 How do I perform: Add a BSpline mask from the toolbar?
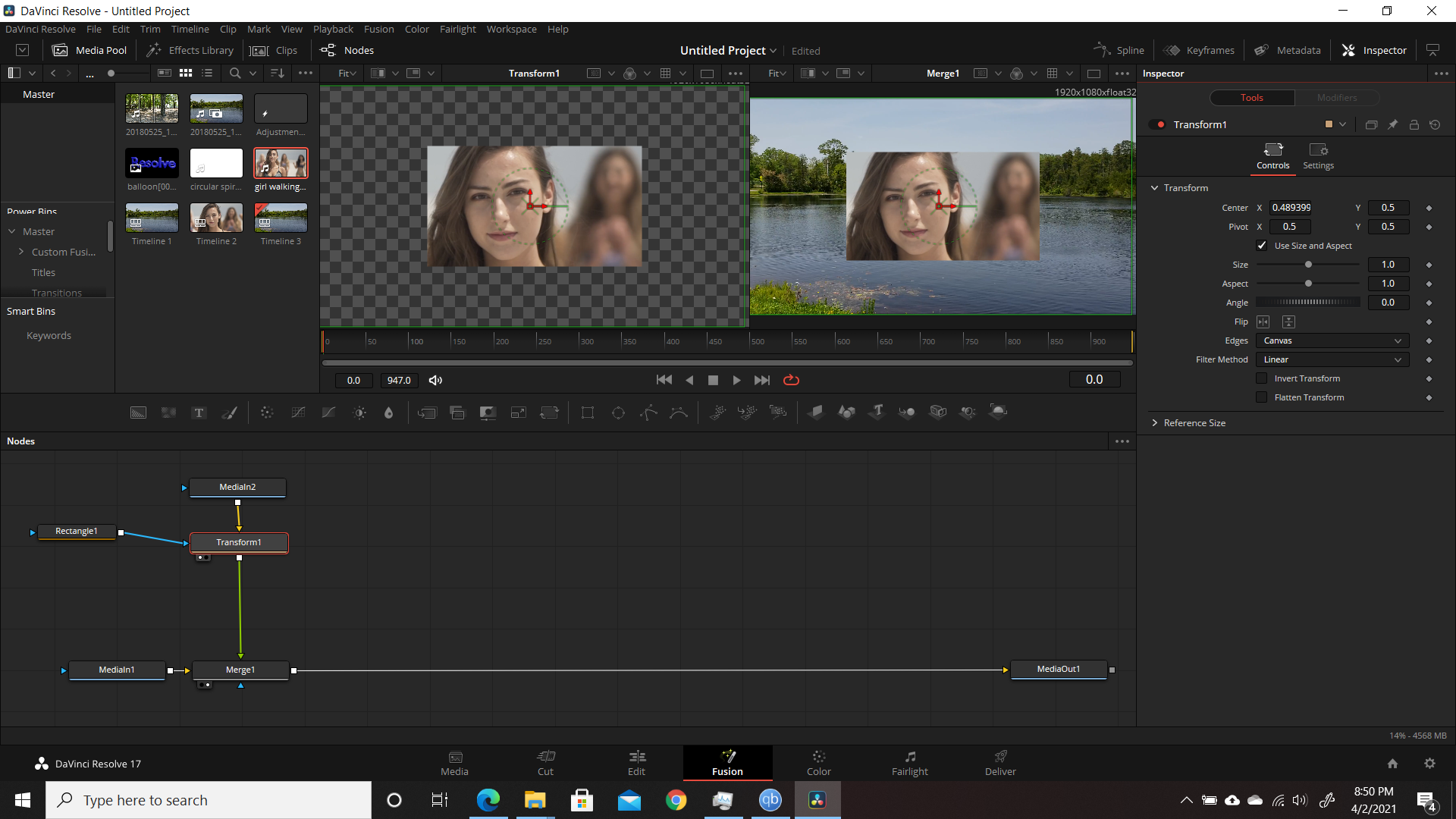point(679,413)
